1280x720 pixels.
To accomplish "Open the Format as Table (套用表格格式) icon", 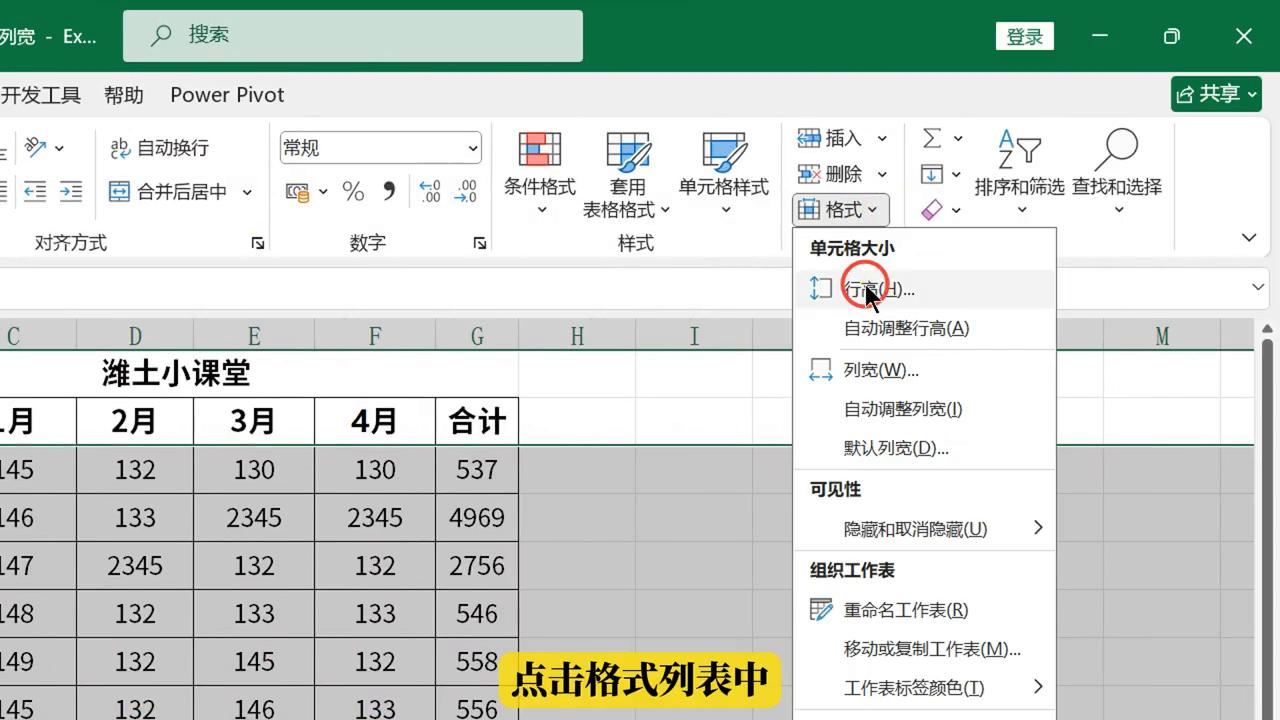I will coord(627,151).
